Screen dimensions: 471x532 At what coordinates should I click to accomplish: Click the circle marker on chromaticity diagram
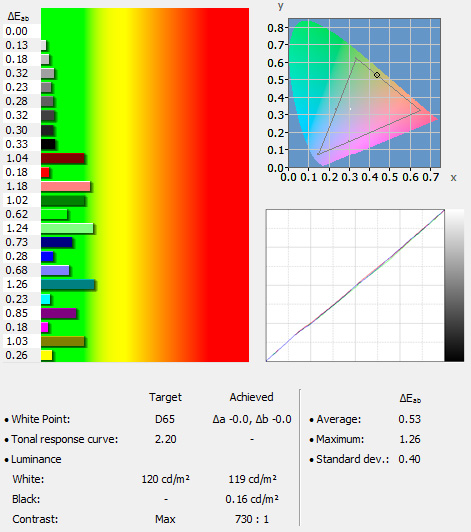coord(377,75)
